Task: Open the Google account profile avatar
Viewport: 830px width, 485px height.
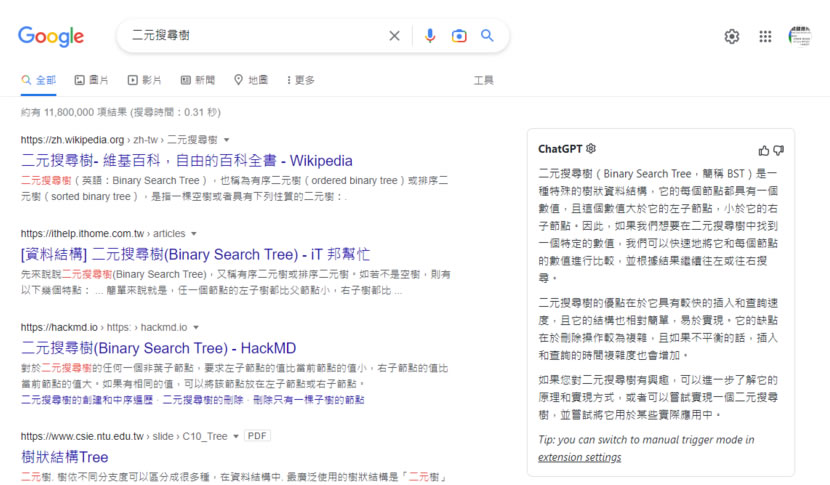Action: [799, 36]
